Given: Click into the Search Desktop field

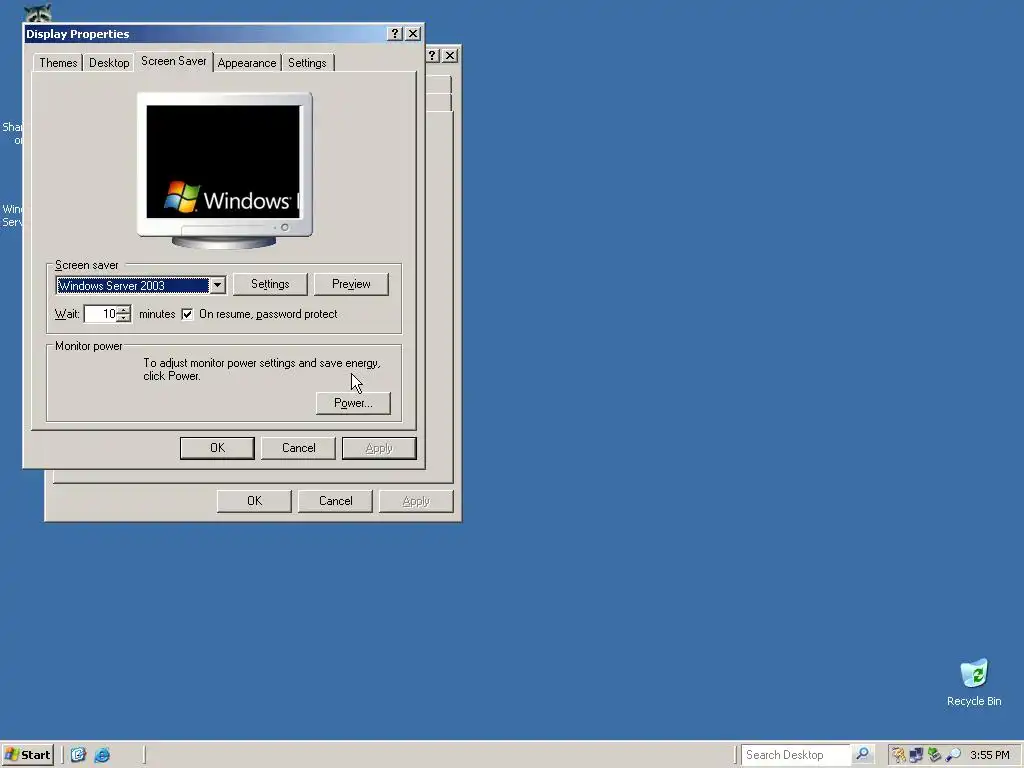Looking at the screenshot, I should [795, 754].
